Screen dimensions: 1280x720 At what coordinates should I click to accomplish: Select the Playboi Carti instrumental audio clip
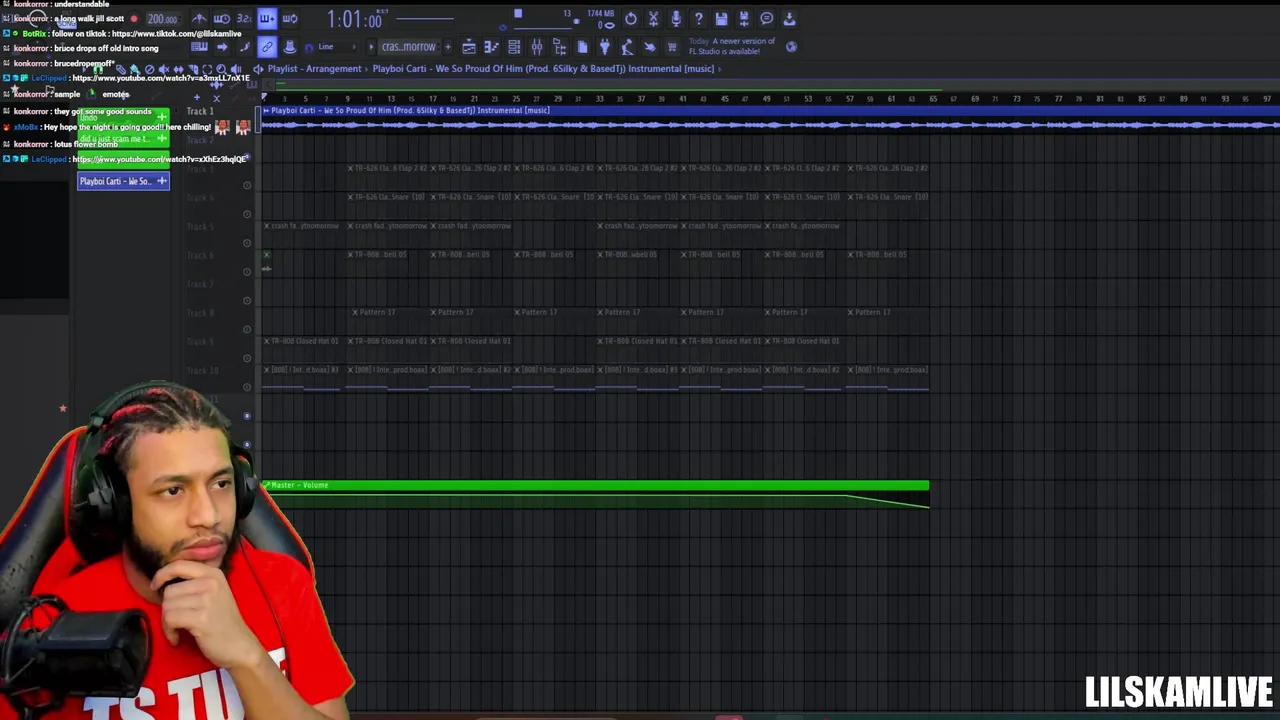pos(770,120)
